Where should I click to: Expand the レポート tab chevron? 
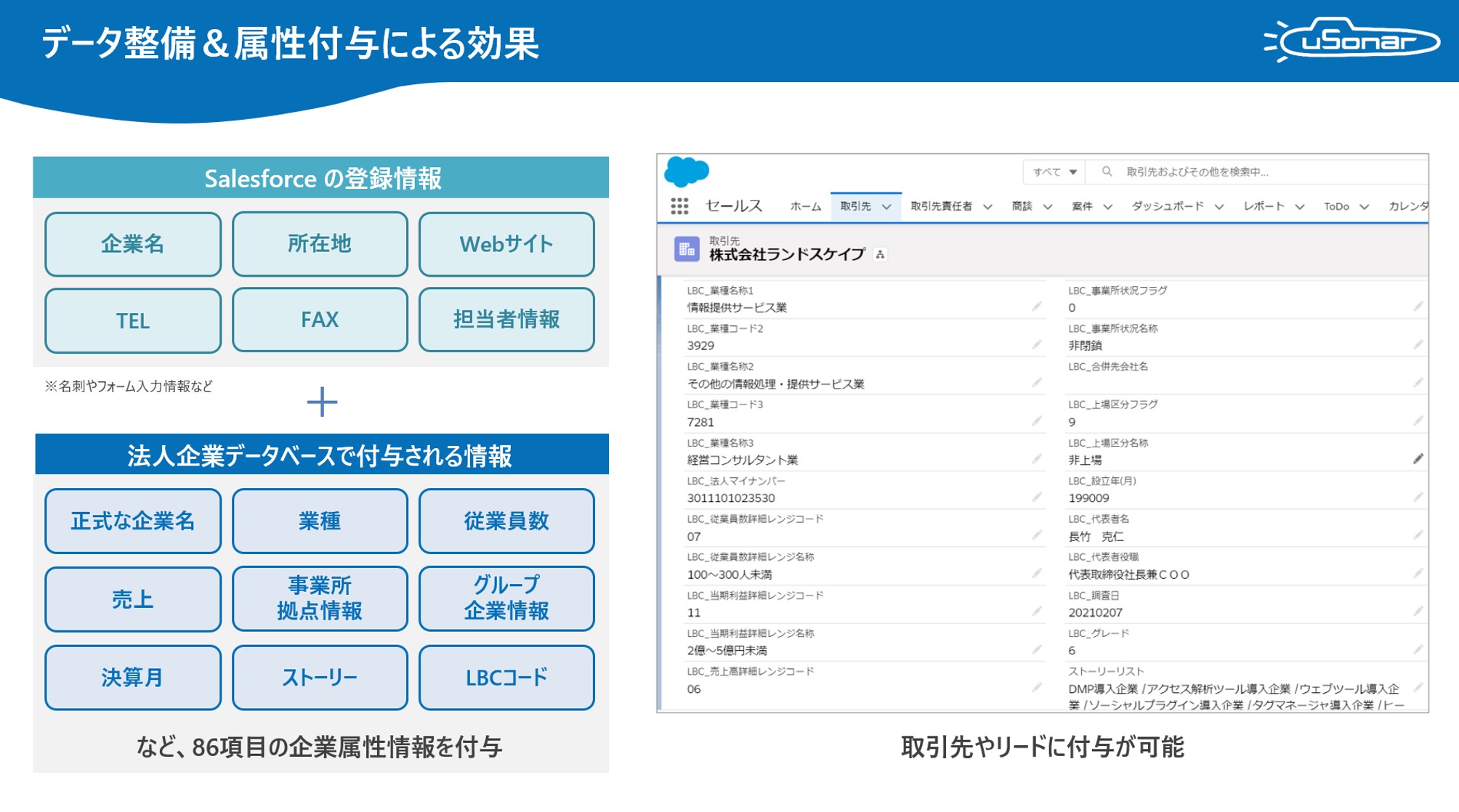click(1300, 207)
